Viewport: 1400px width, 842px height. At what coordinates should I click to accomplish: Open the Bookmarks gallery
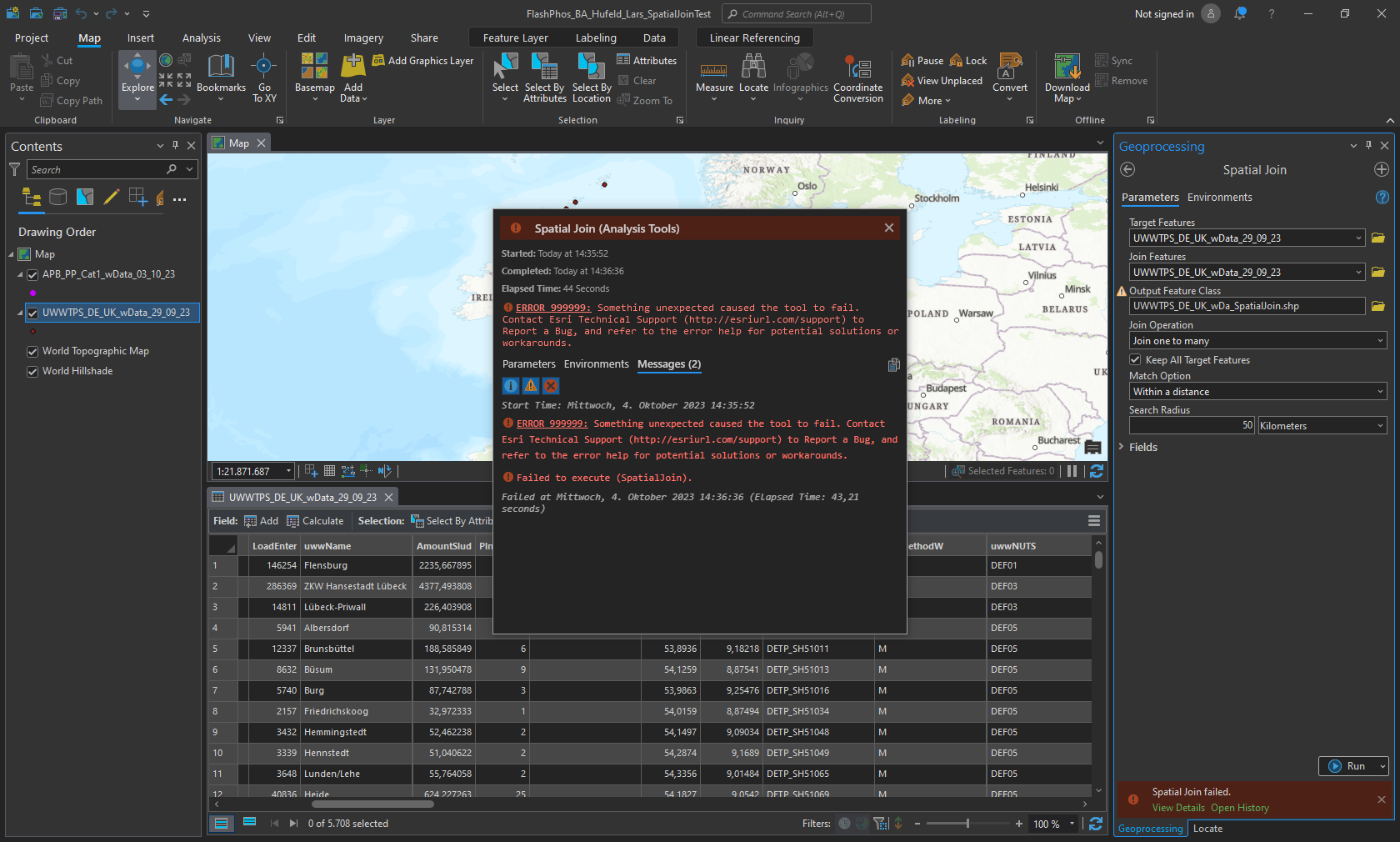[221, 78]
